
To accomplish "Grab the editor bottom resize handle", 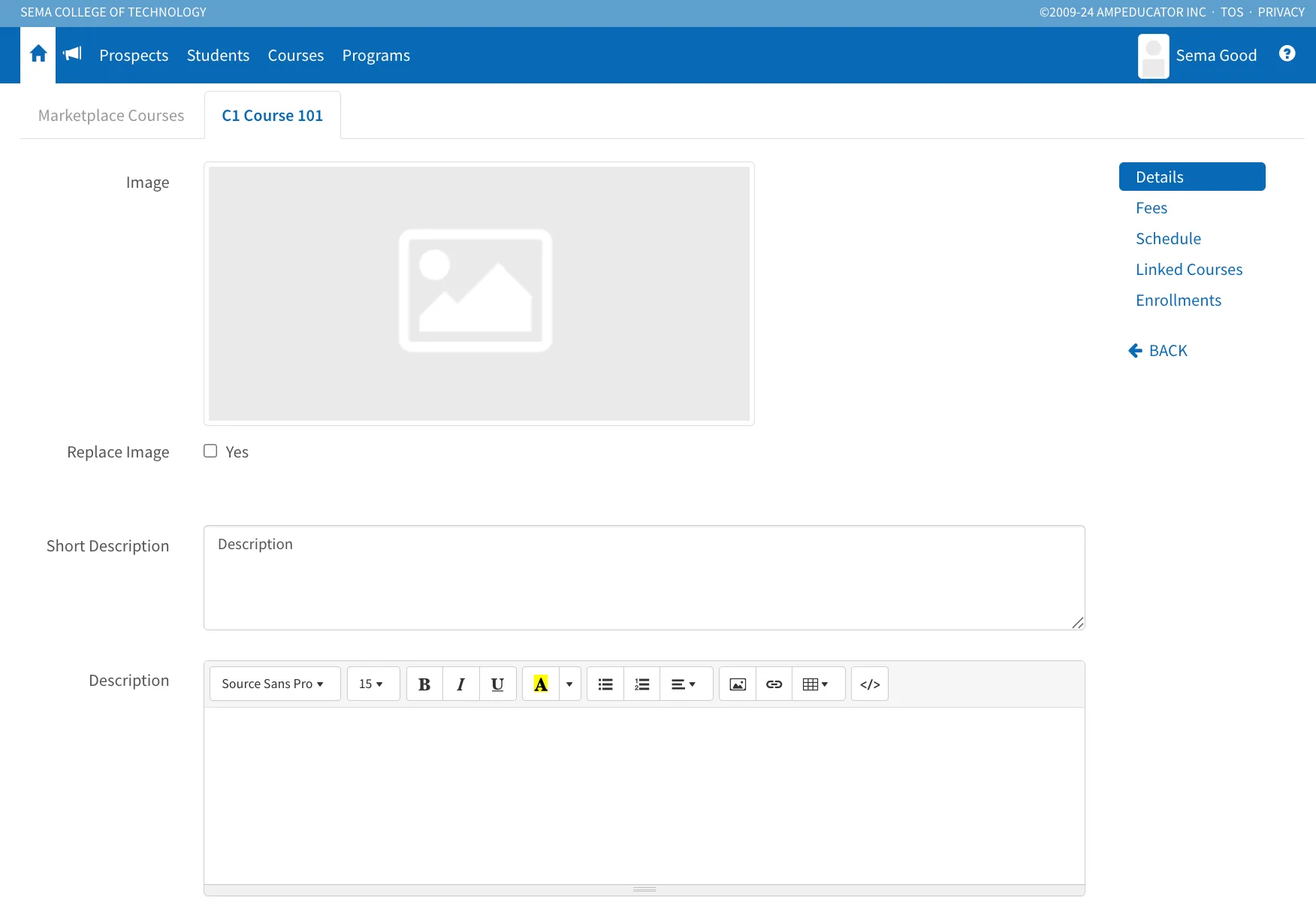I will pos(644,889).
